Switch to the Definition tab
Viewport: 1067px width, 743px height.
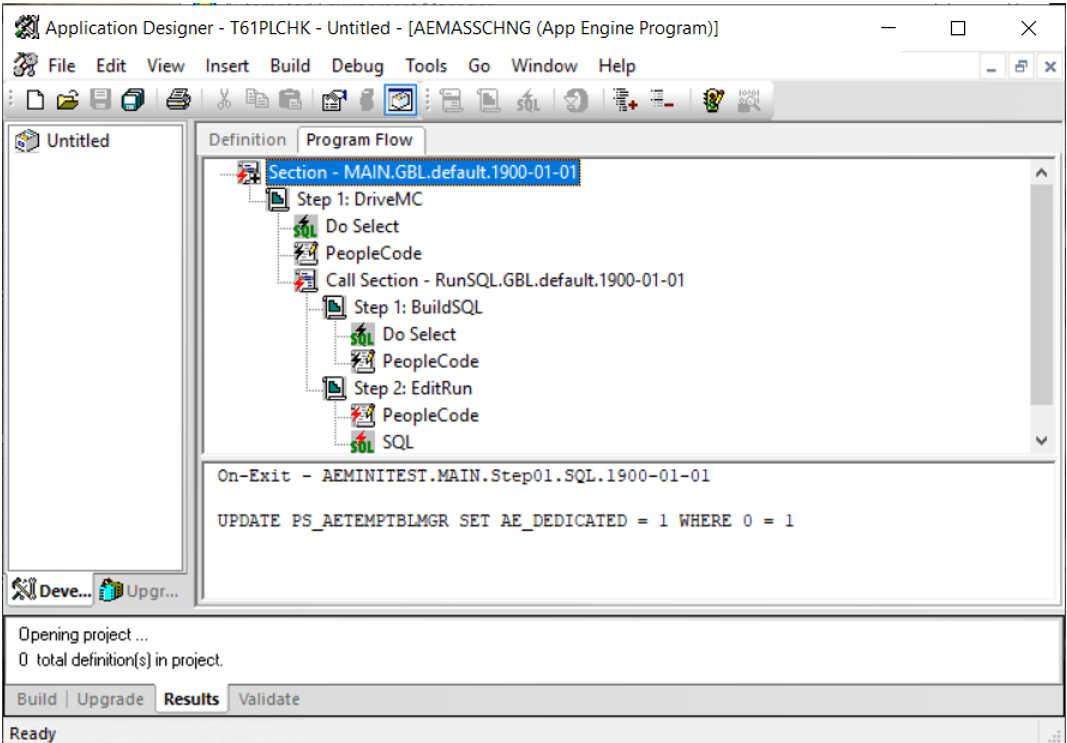(x=246, y=140)
